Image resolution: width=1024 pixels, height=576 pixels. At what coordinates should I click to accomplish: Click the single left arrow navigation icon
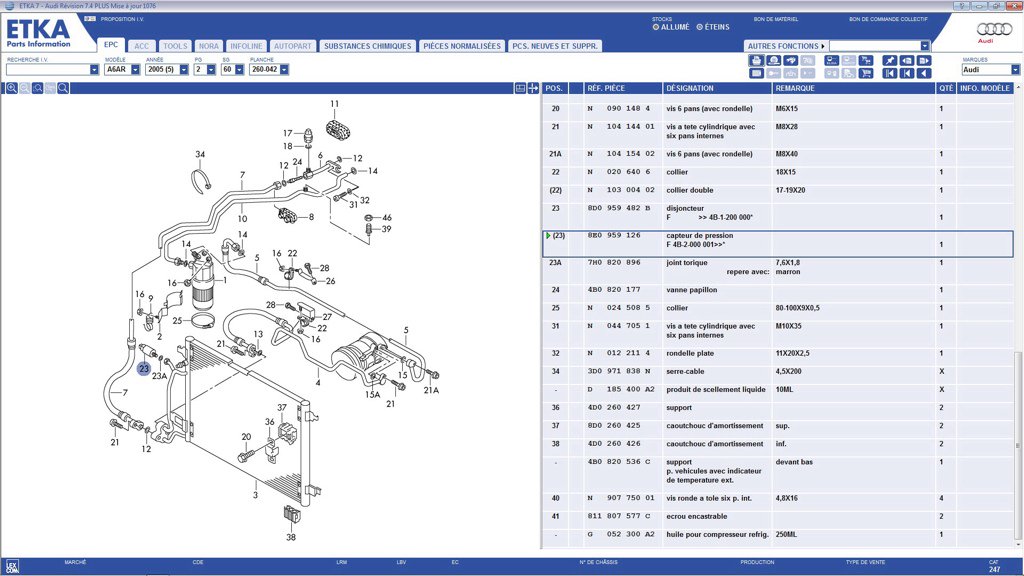click(925, 73)
